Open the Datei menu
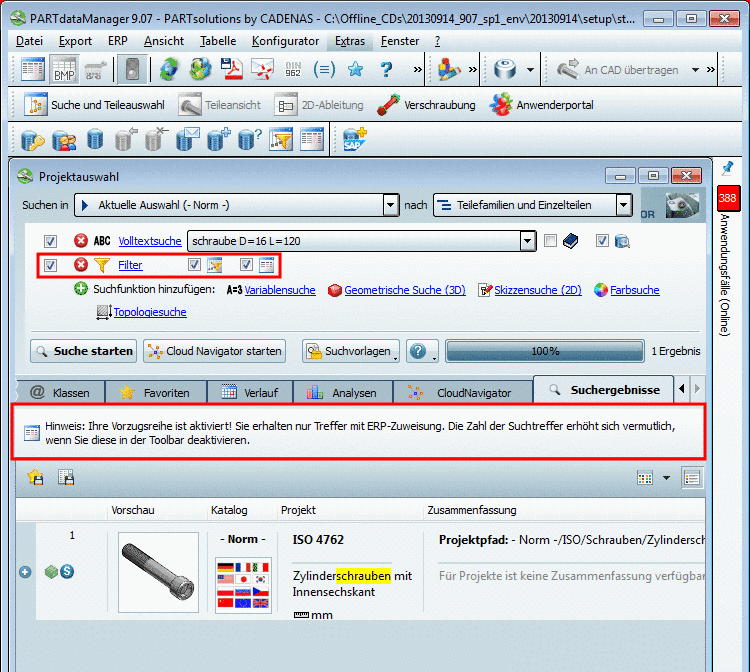The width and height of the screenshot is (750, 672). pos(29,41)
